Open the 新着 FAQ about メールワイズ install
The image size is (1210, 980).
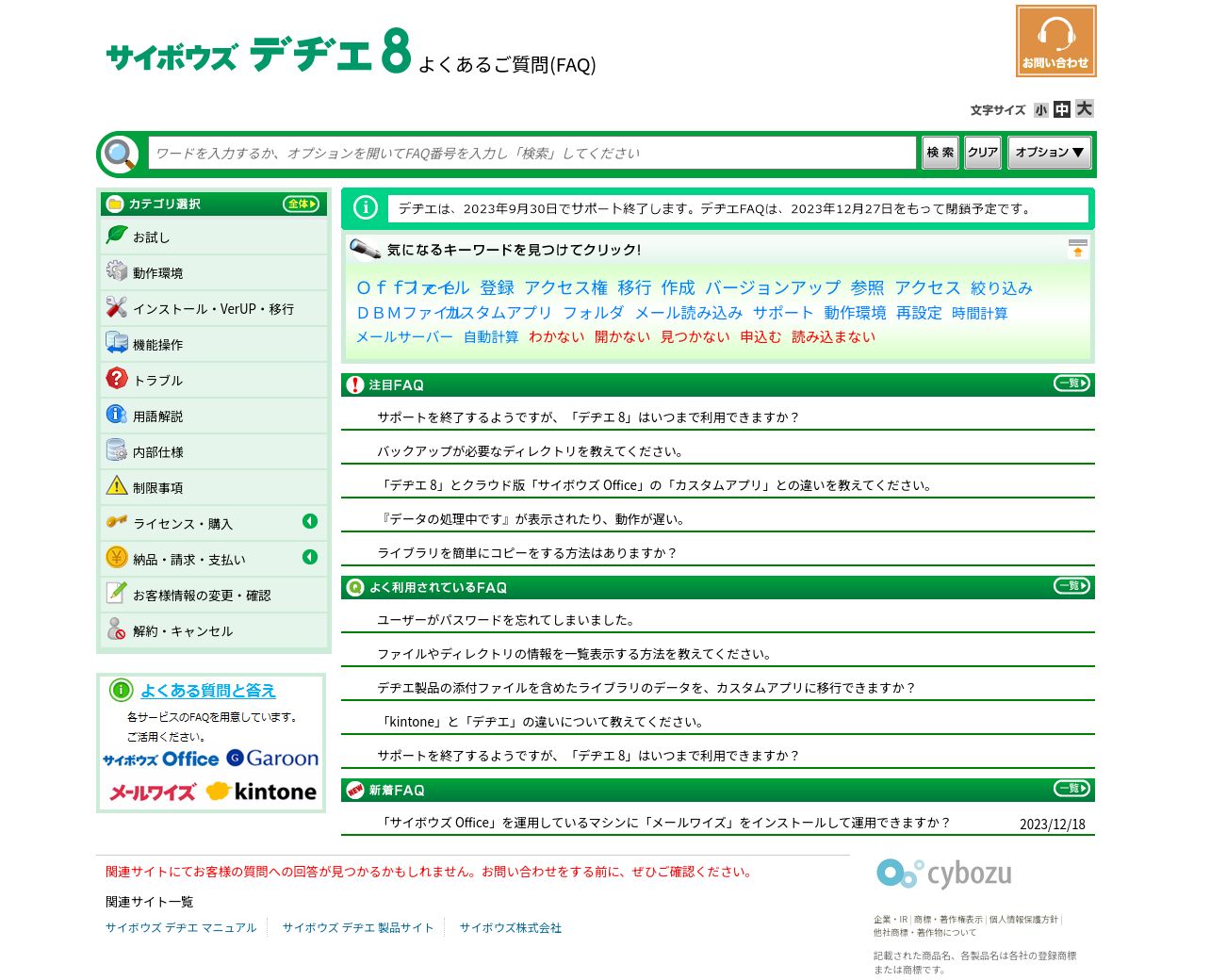pos(663,823)
